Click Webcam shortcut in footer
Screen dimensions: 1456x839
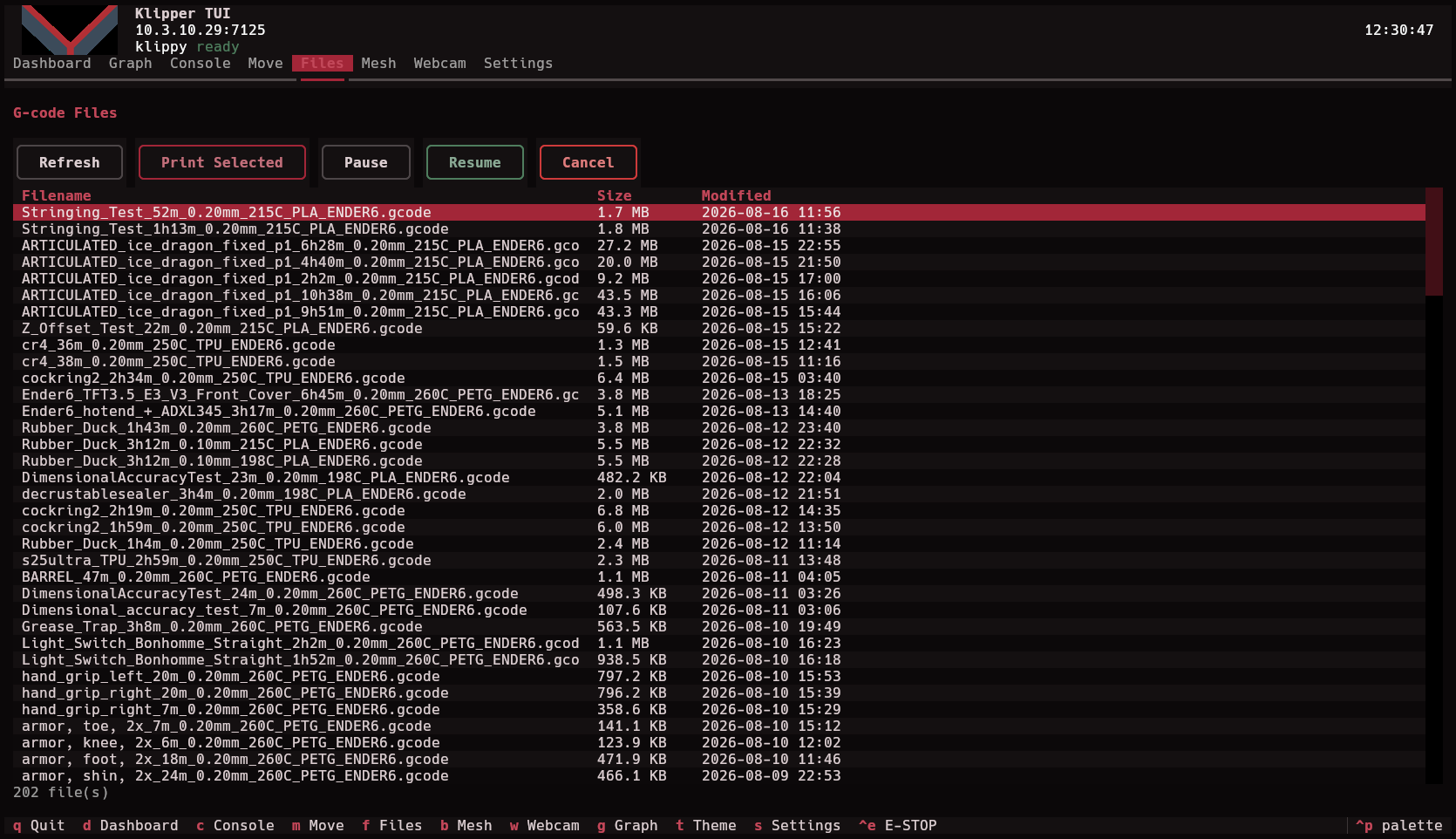(545, 826)
